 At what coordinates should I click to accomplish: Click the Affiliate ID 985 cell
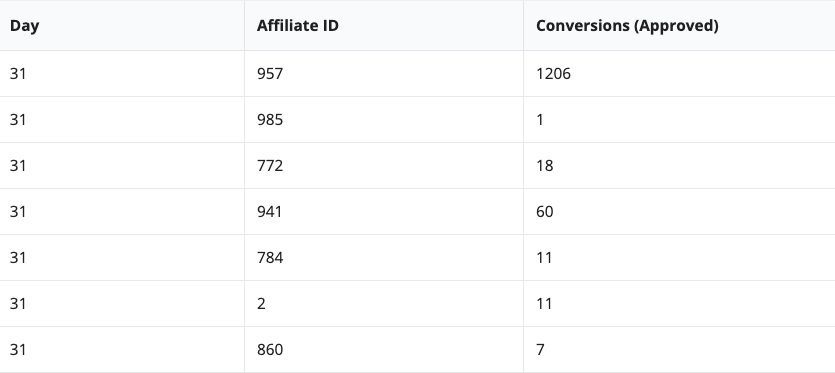[384, 119]
